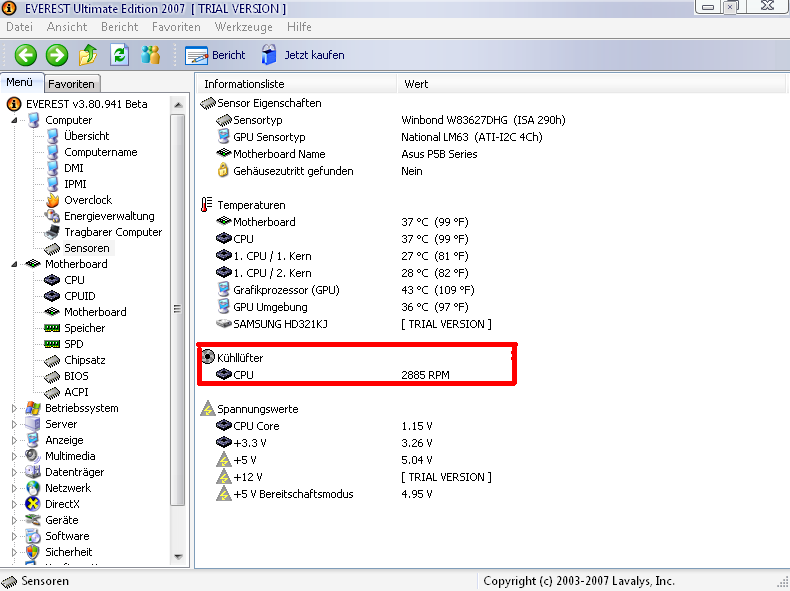The height and width of the screenshot is (591, 790).
Task: Click the Speicher memory module icon
Action: 52,328
